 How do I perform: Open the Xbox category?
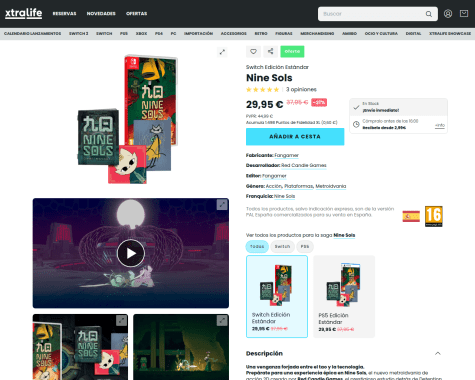(141, 34)
